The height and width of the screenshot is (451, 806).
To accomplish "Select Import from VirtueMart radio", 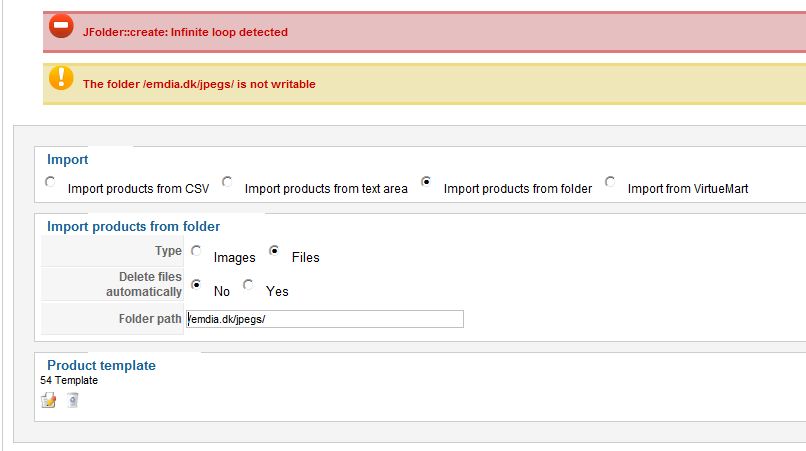I will tap(610, 182).
